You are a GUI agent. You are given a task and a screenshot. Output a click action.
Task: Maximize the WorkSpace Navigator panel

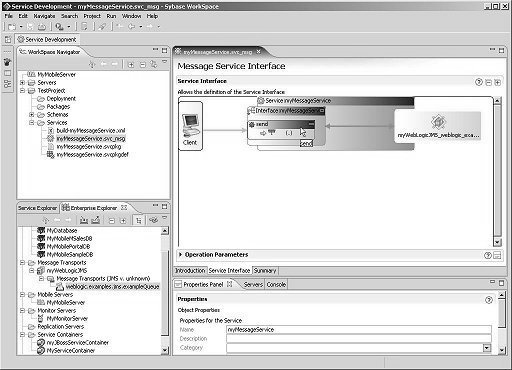pos(164,50)
